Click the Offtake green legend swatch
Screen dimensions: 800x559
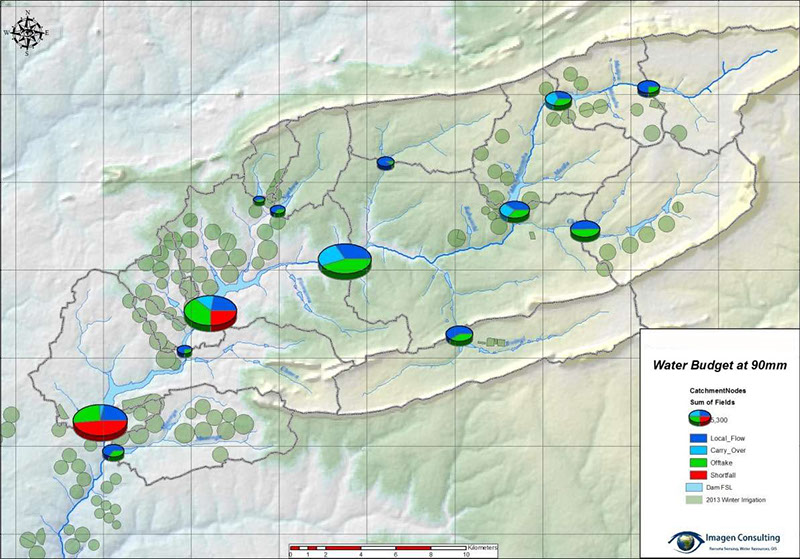click(696, 462)
